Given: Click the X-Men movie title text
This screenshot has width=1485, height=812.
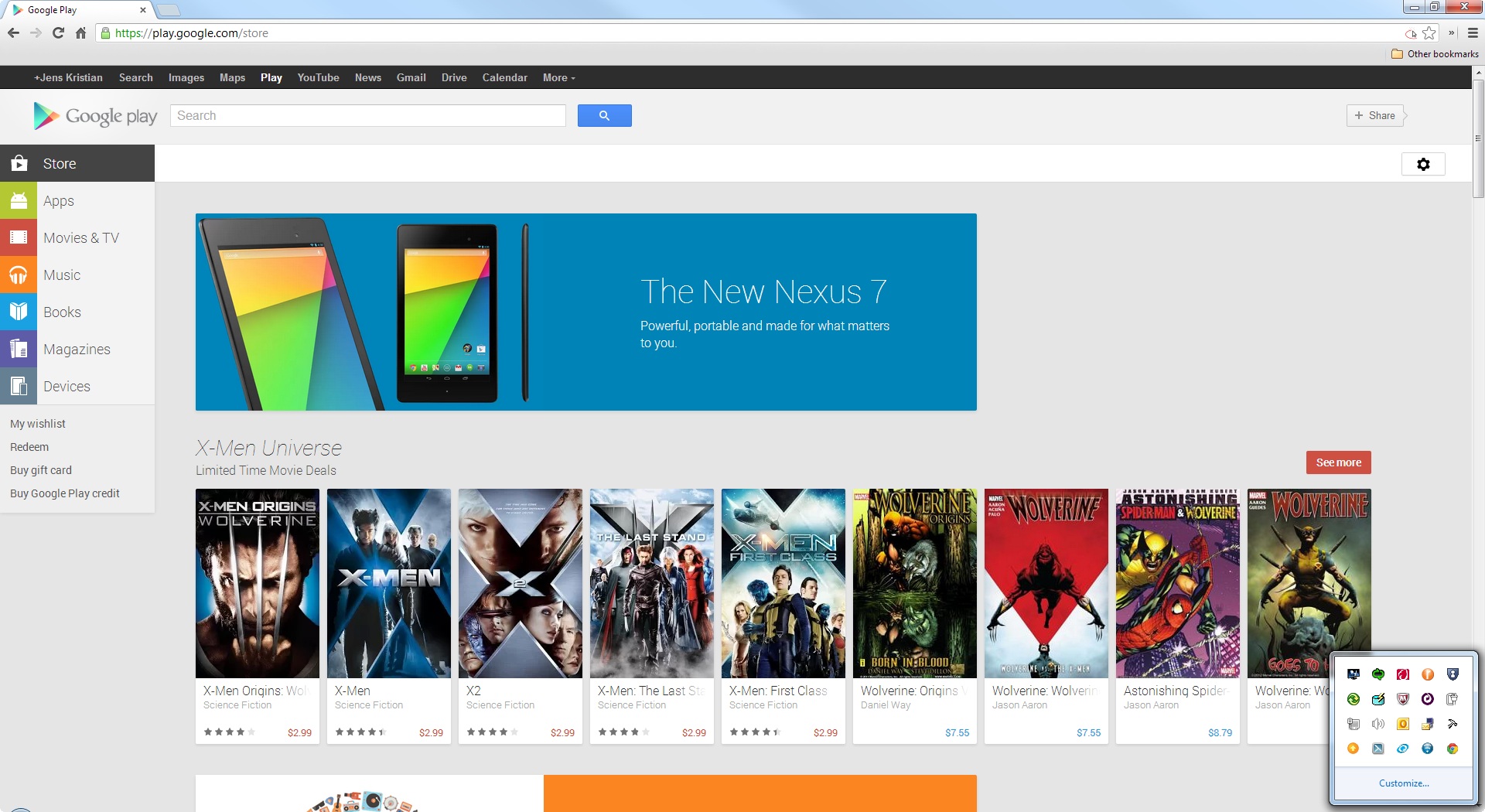Looking at the screenshot, I should click(352, 691).
